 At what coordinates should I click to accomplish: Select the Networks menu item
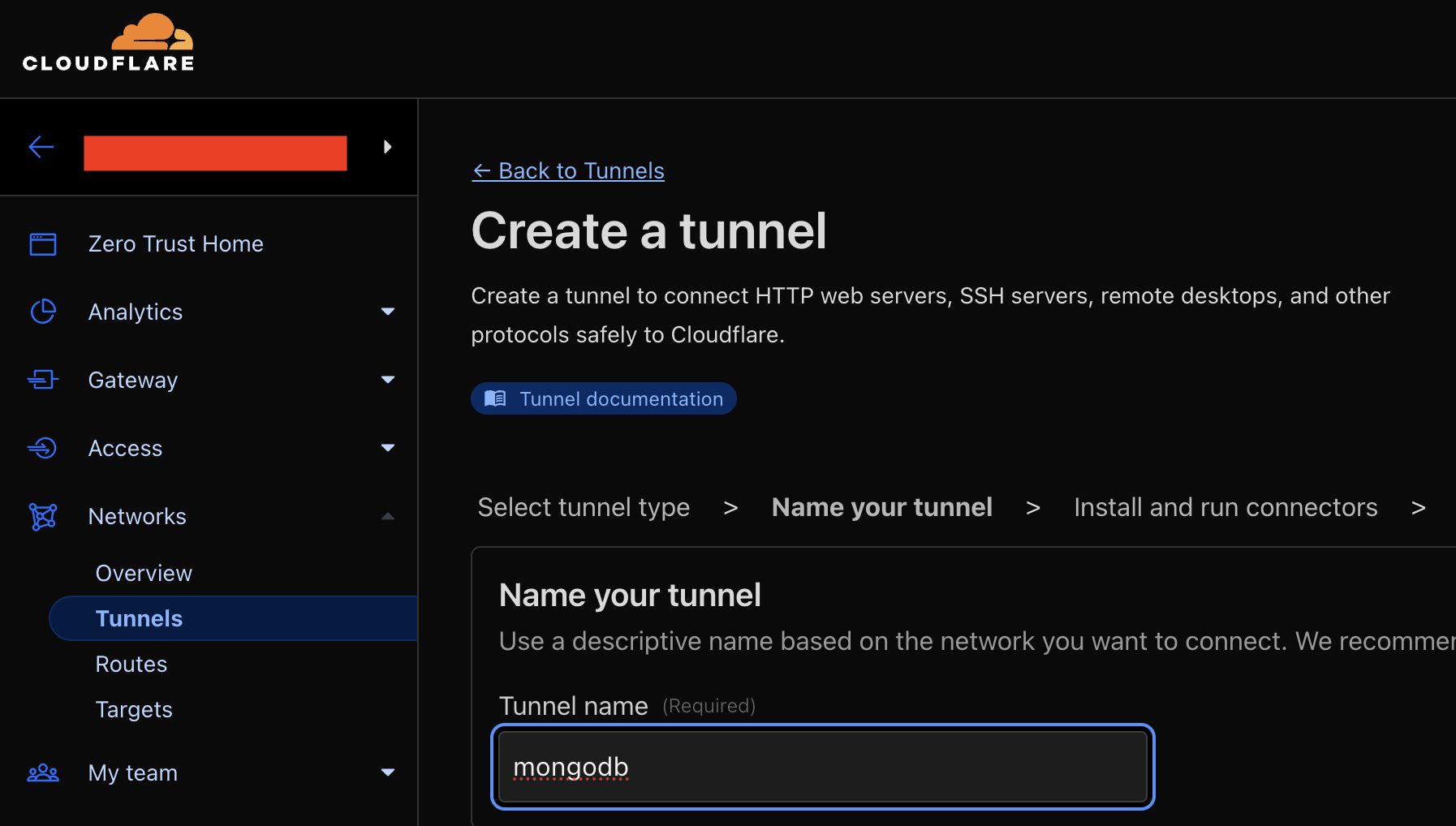[x=137, y=516]
